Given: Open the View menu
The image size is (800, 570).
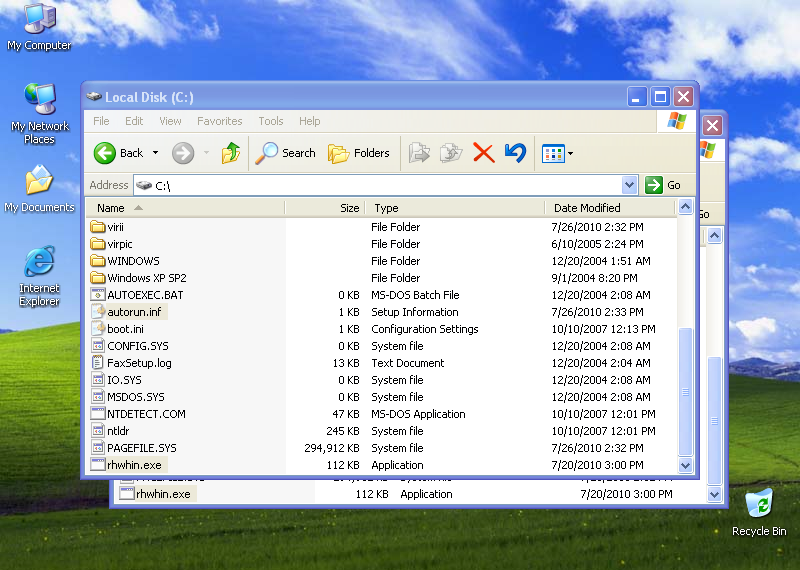Looking at the screenshot, I should tap(170, 121).
